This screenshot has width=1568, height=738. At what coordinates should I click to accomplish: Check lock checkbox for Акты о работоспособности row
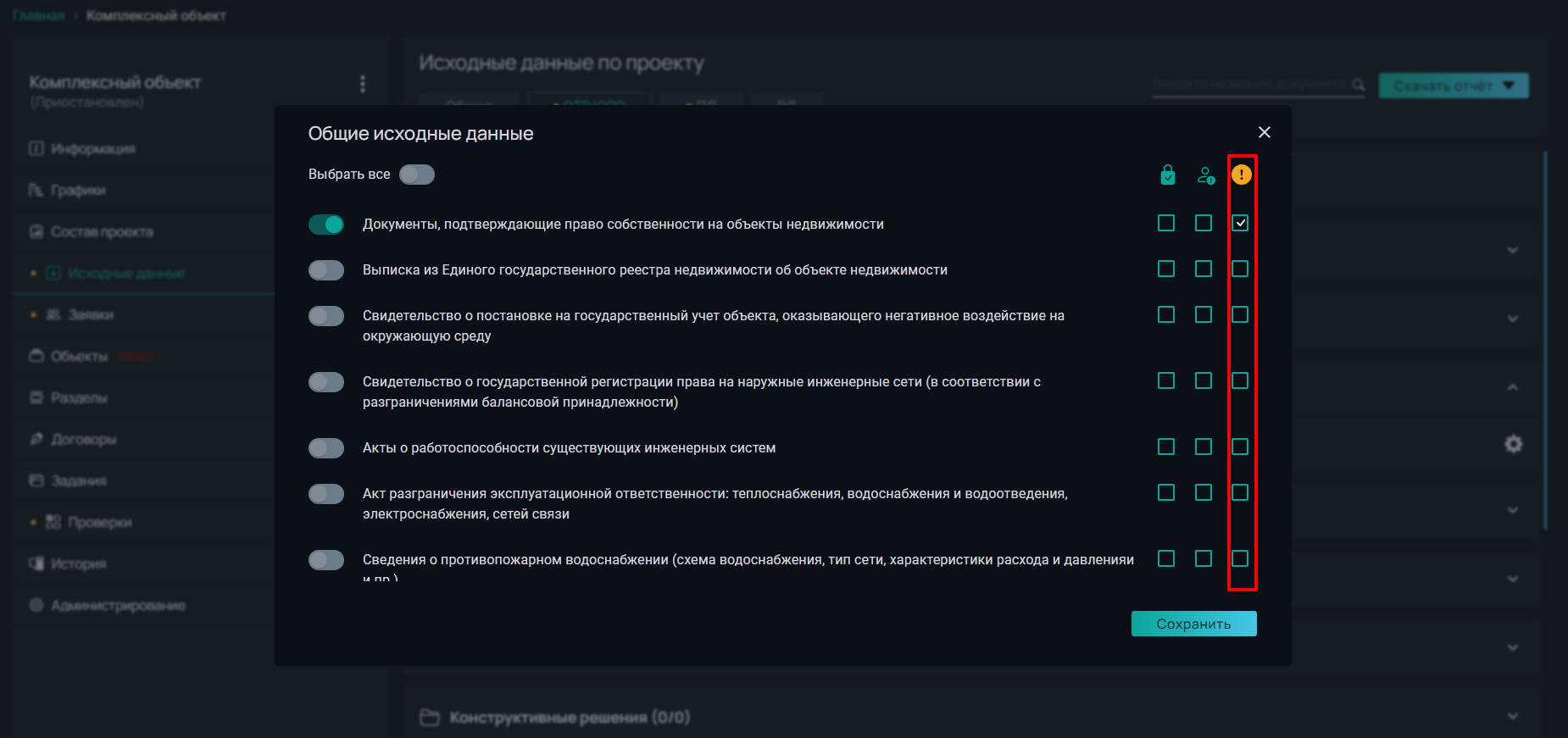click(1166, 447)
